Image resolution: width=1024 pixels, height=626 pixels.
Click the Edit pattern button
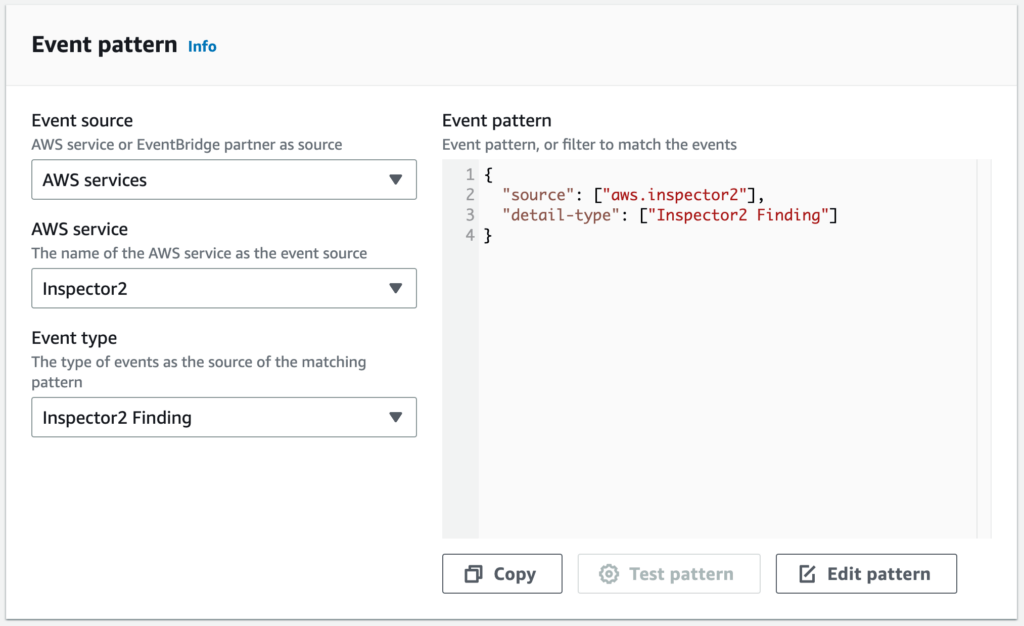tap(866, 574)
